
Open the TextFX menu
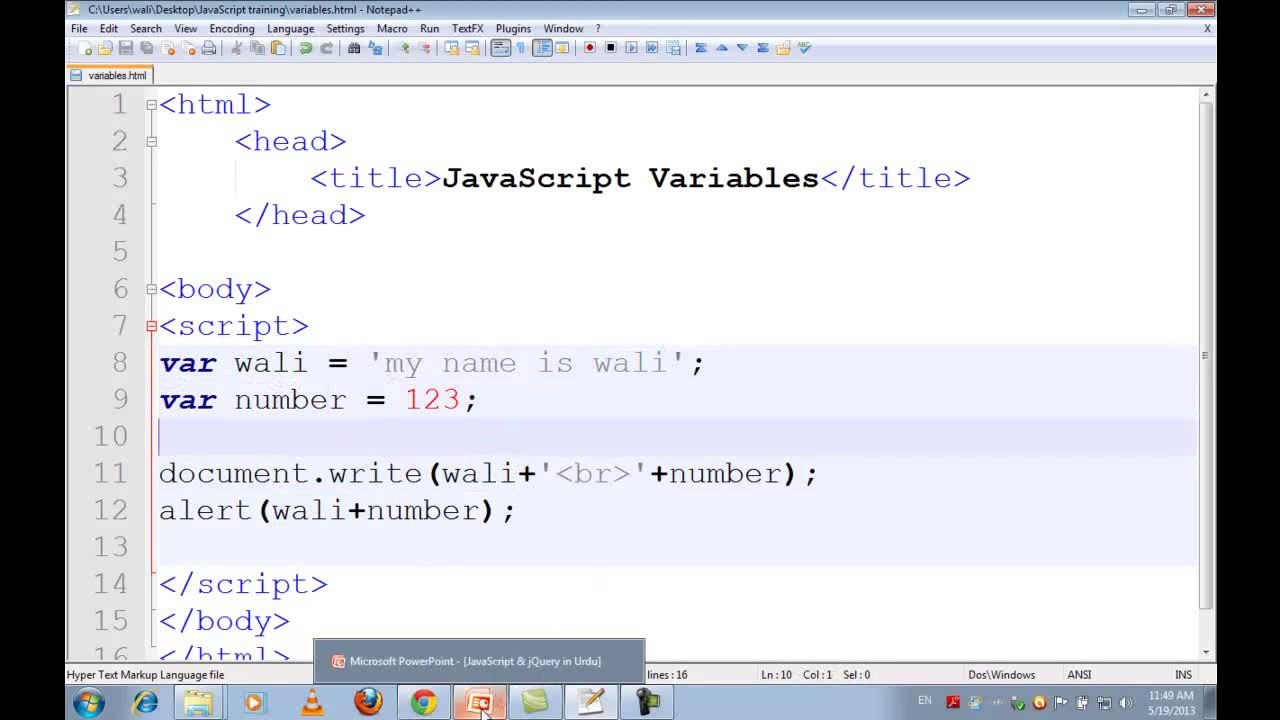click(x=467, y=29)
